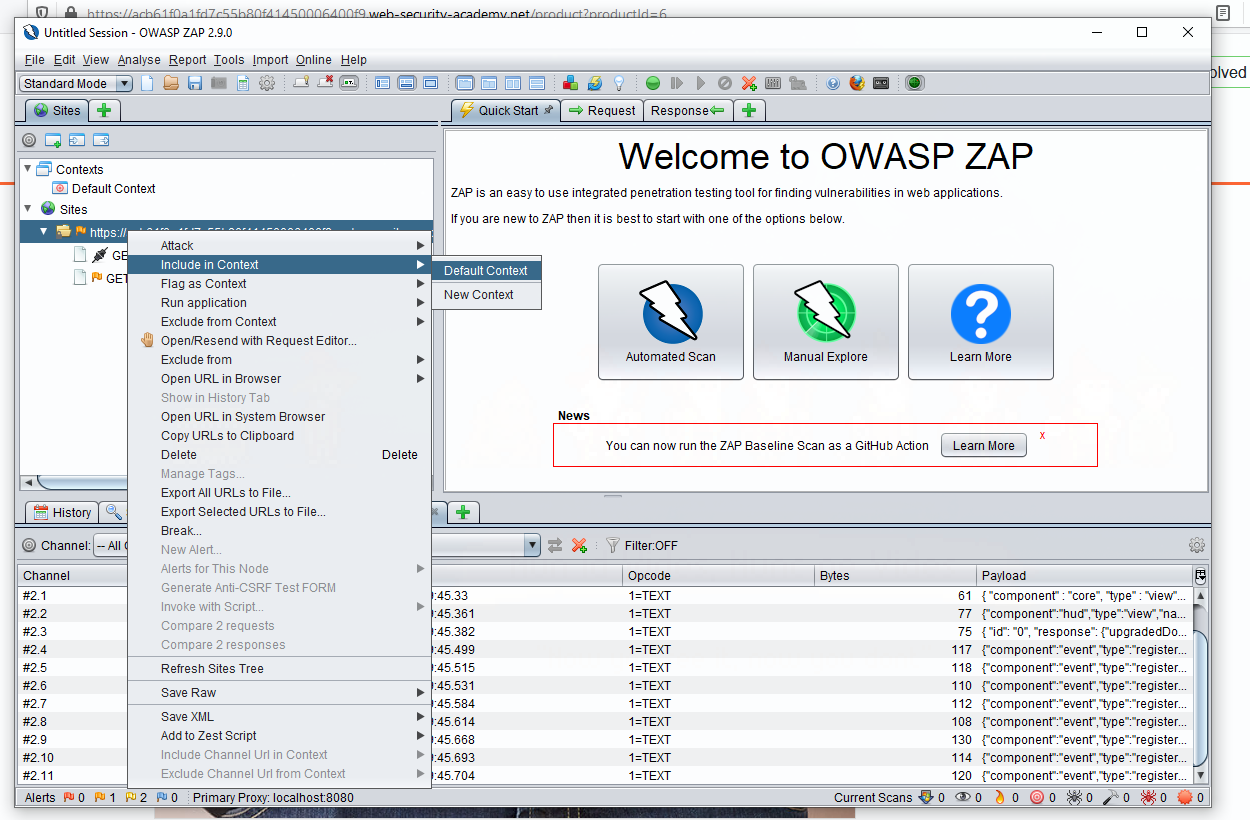Click the Manual Explore button

click(x=826, y=322)
